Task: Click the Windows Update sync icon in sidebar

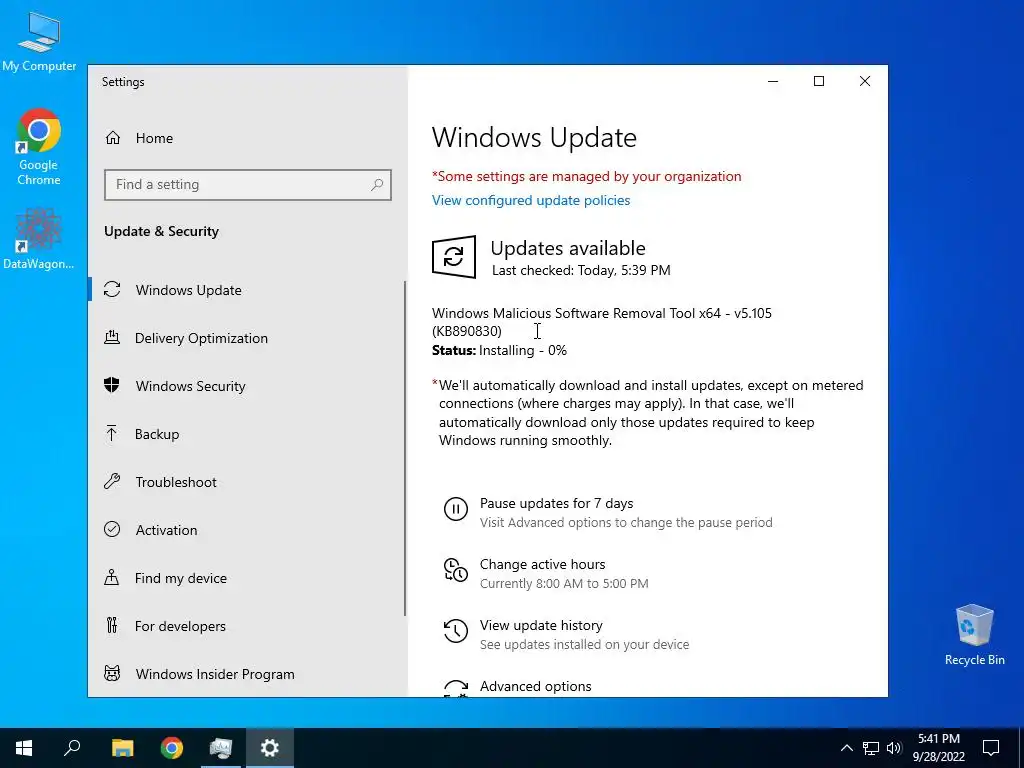Action: pos(112,289)
